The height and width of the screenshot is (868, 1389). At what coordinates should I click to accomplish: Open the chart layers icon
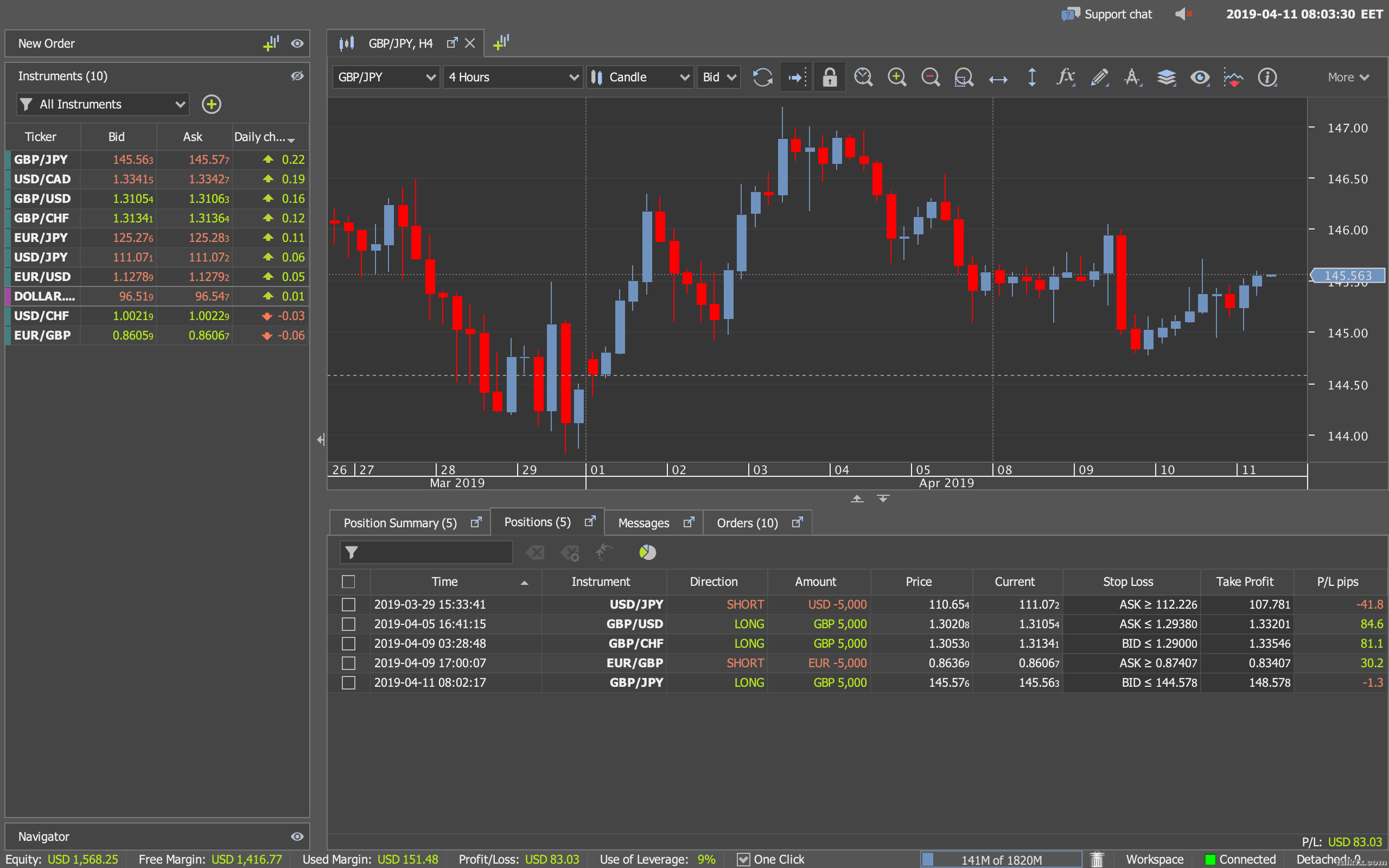[x=1167, y=77]
